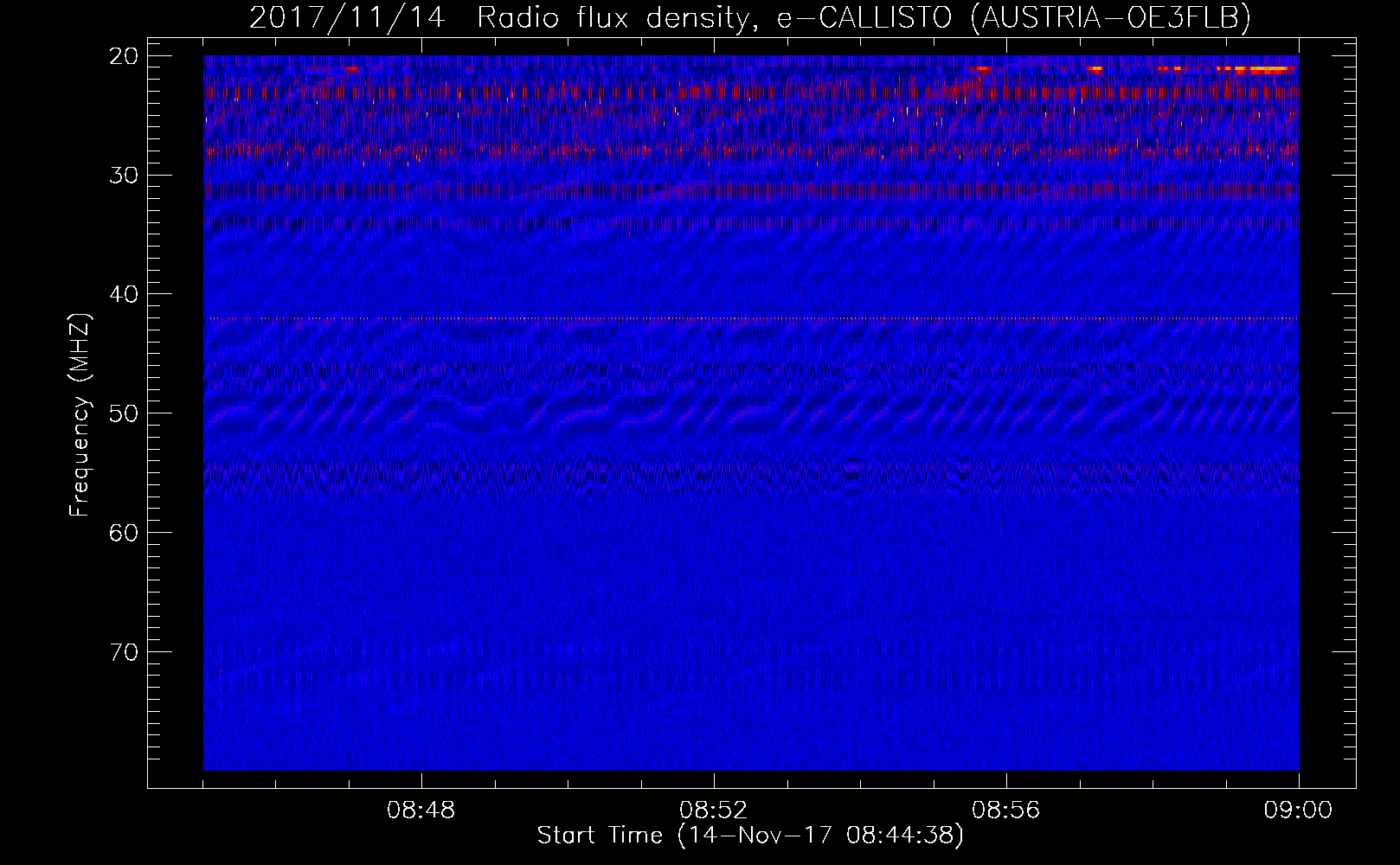Click the "Frequency (MHZ)" vertical axis label

tap(80, 415)
